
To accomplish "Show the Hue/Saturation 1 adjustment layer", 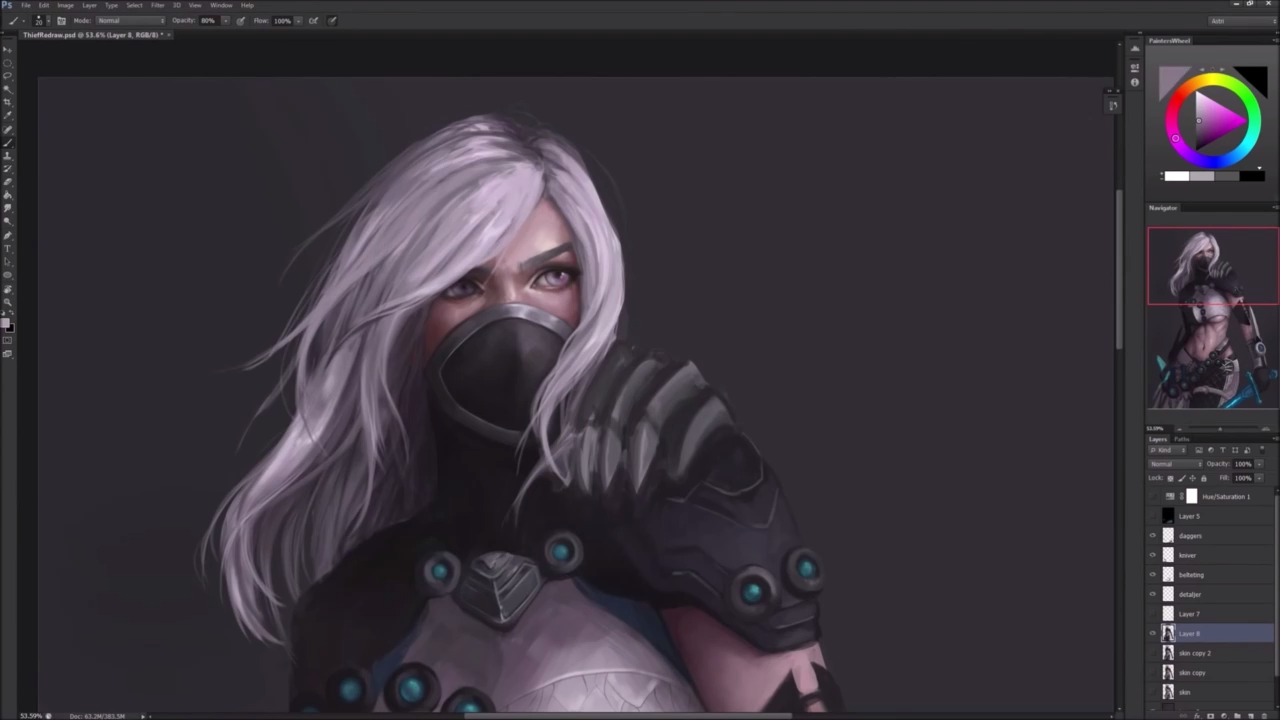I will coord(1152,496).
